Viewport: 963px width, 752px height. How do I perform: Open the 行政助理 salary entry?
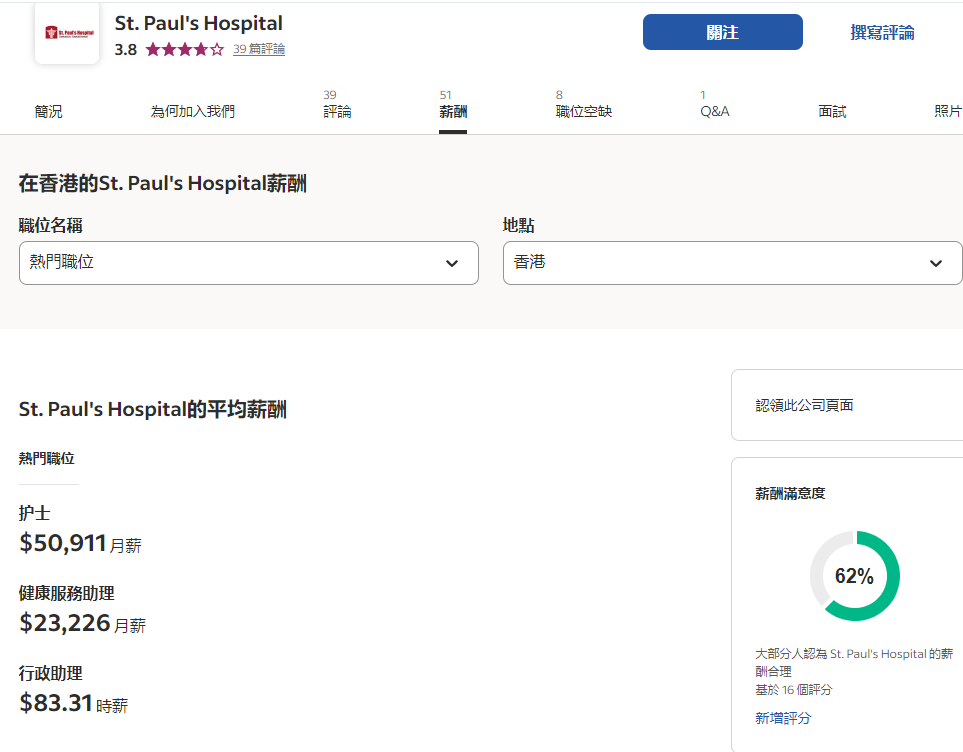pyautogui.click(x=50, y=673)
